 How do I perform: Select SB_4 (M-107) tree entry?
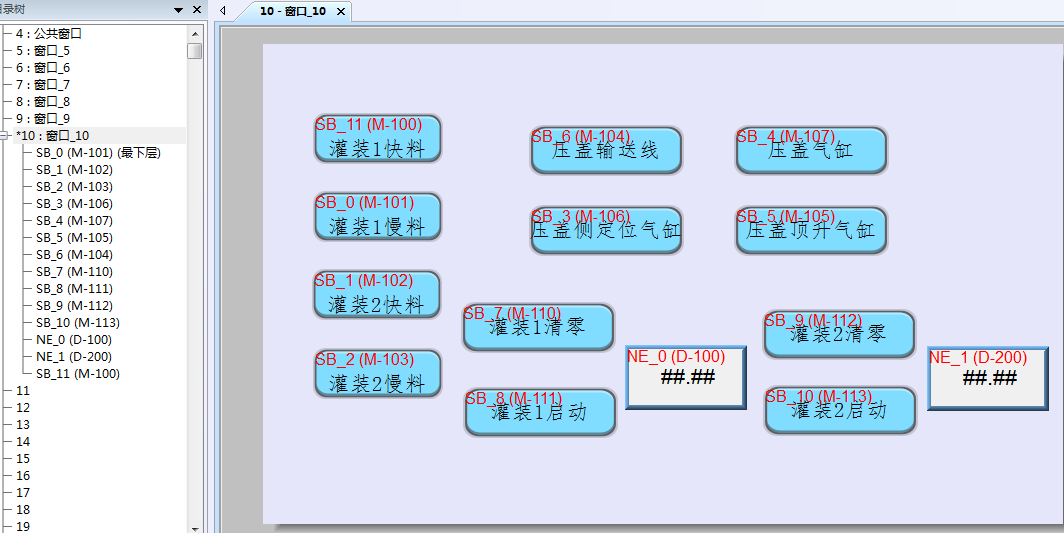point(74,221)
